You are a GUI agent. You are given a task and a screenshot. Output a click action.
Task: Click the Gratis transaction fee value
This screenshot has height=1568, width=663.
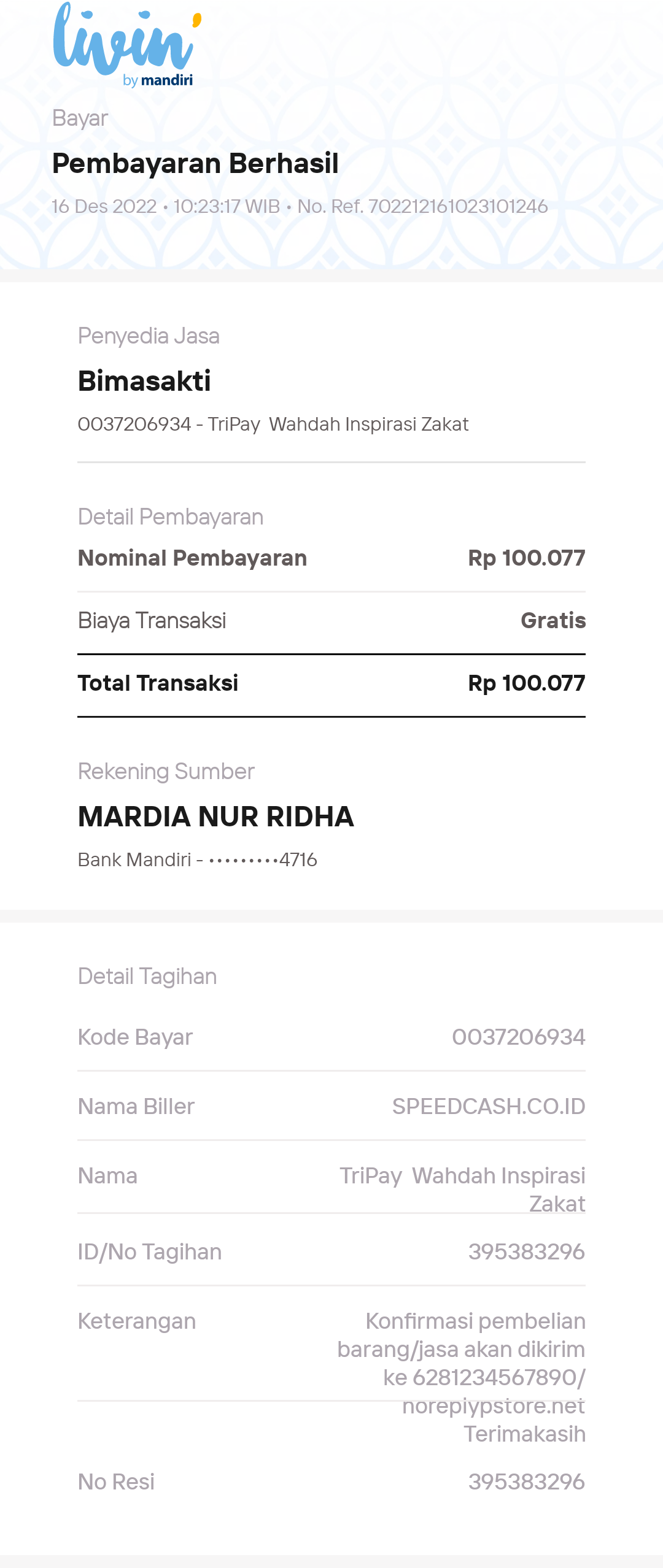tap(553, 620)
